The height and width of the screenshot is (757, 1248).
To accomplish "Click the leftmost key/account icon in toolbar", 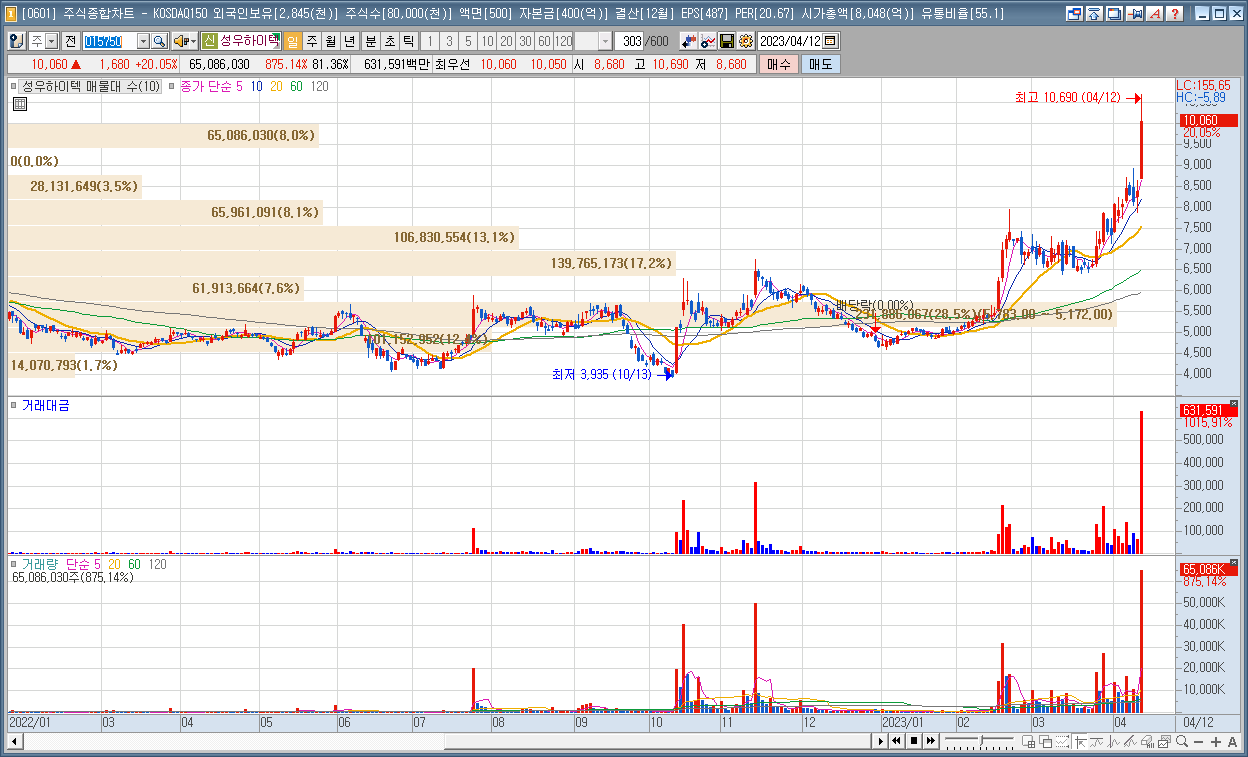I will [x=17, y=41].
